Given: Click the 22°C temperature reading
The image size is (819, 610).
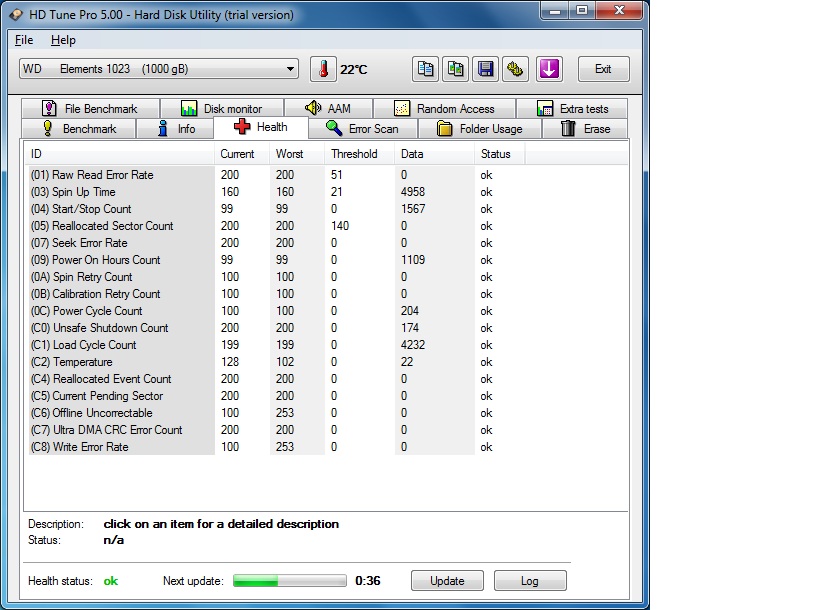Looking at the screenshot, I should click(354, 69).
